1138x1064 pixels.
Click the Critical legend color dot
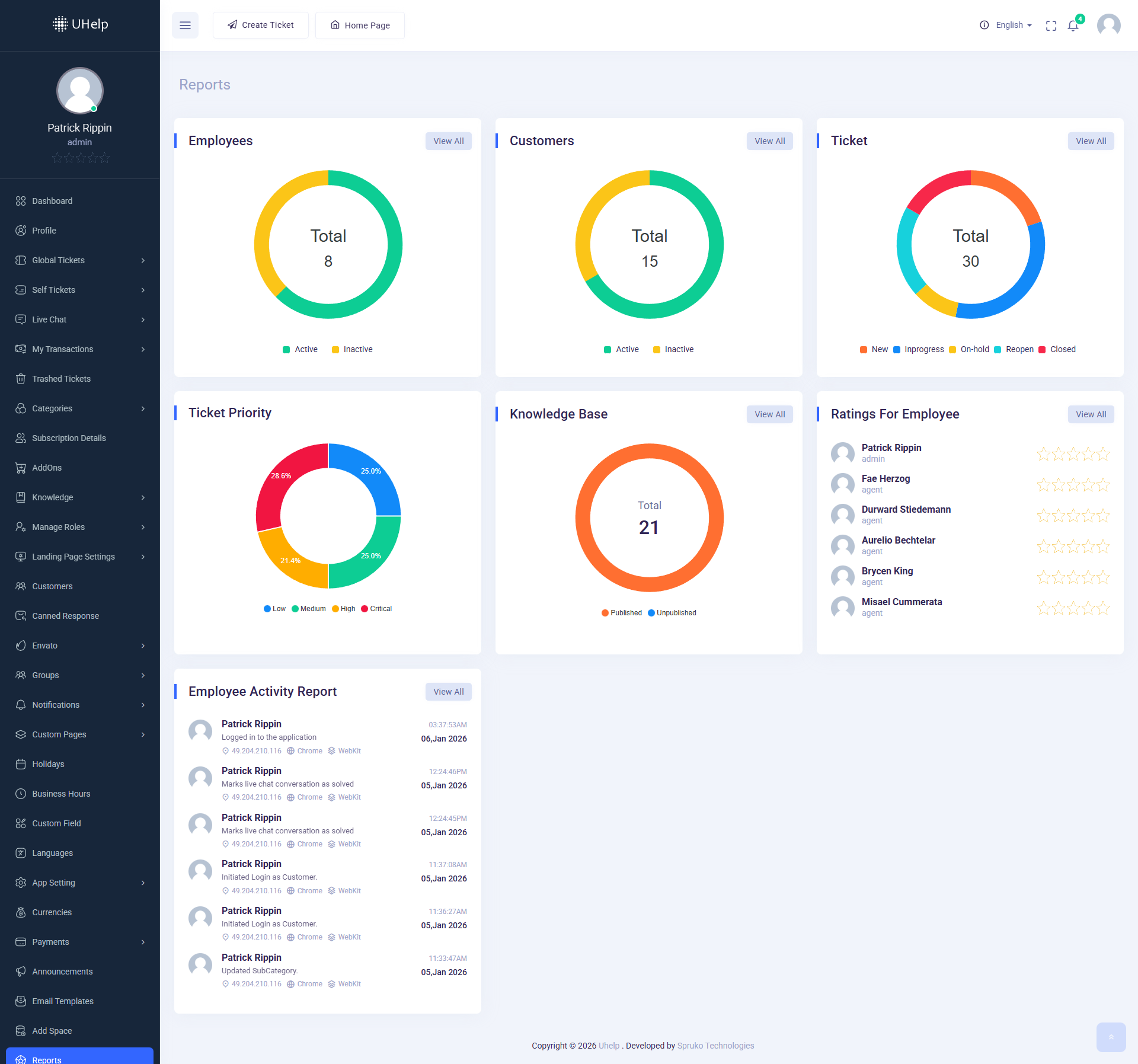365,609
